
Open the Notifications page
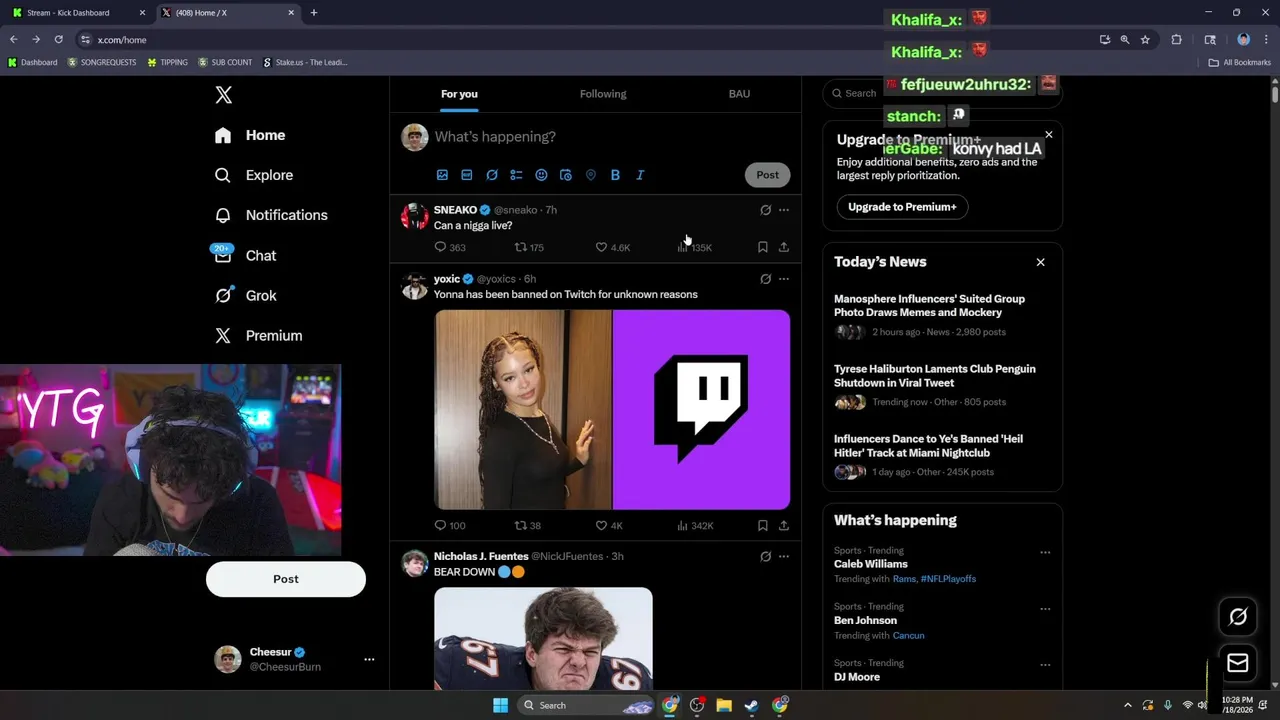[272, 215]
